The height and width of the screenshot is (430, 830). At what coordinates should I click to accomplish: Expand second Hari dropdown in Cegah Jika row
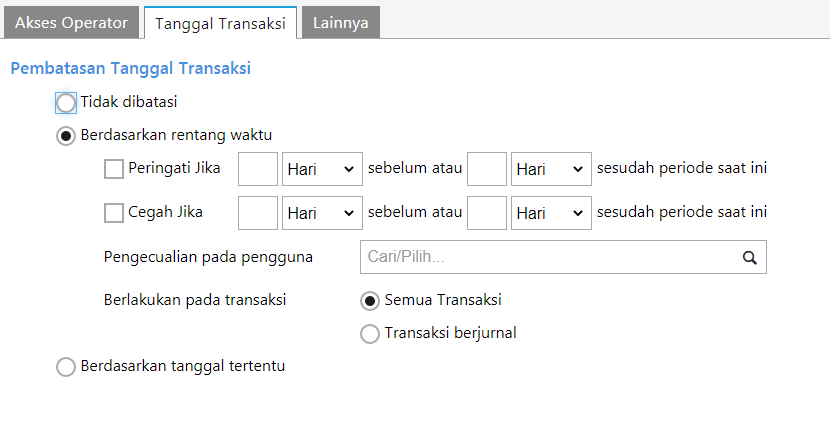click(x=550, y=212)
